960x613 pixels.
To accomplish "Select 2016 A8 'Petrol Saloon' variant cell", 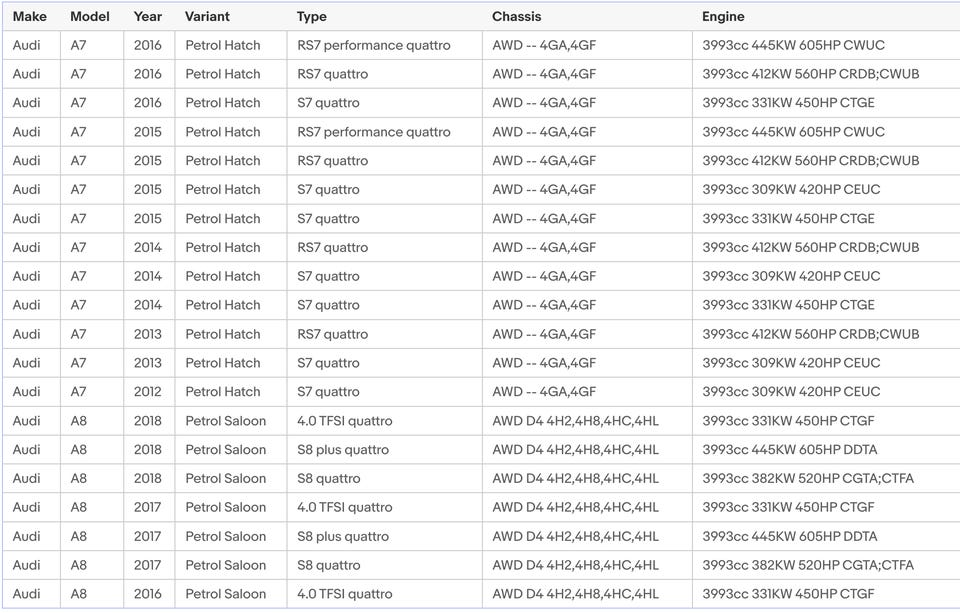I will pos(225,595).
